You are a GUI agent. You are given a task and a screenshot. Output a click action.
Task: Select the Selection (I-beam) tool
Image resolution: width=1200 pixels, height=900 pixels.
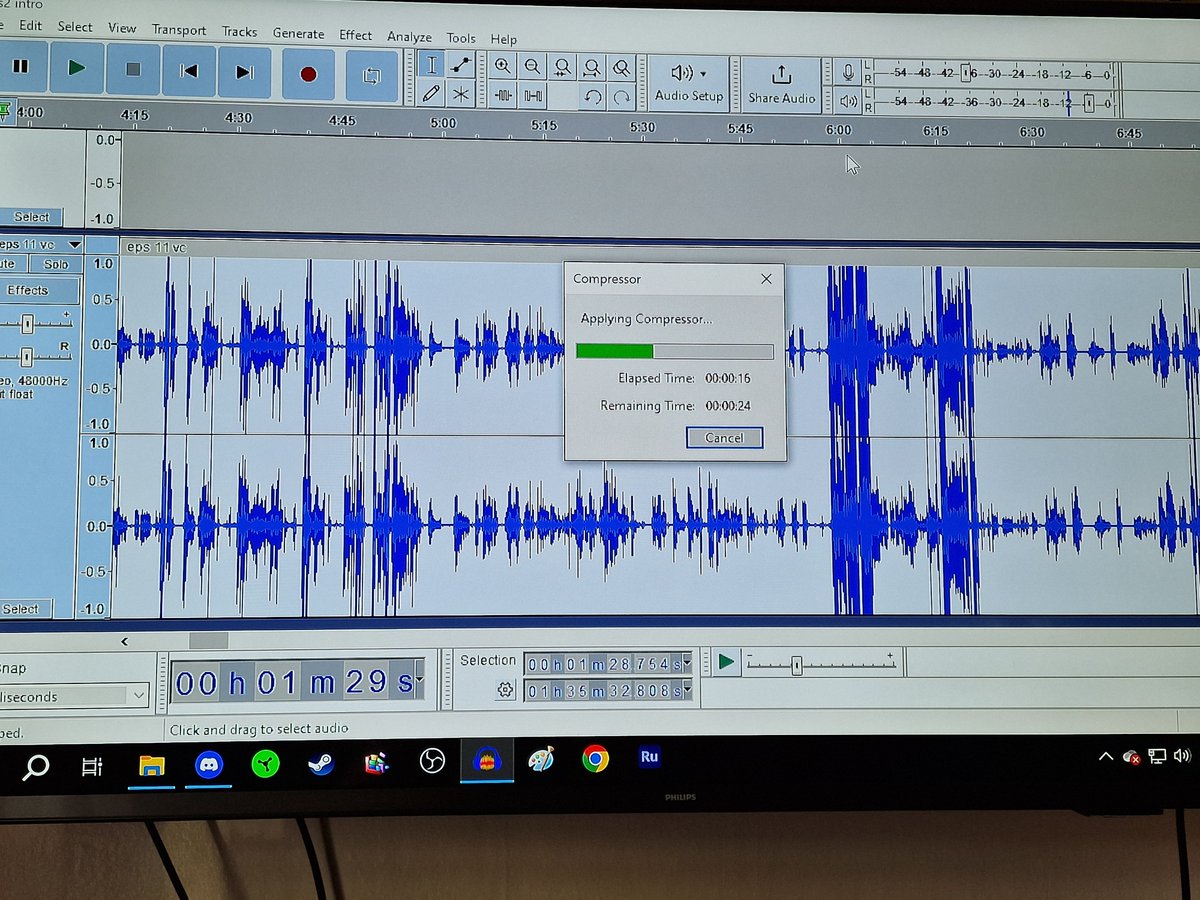coord(432,65)
